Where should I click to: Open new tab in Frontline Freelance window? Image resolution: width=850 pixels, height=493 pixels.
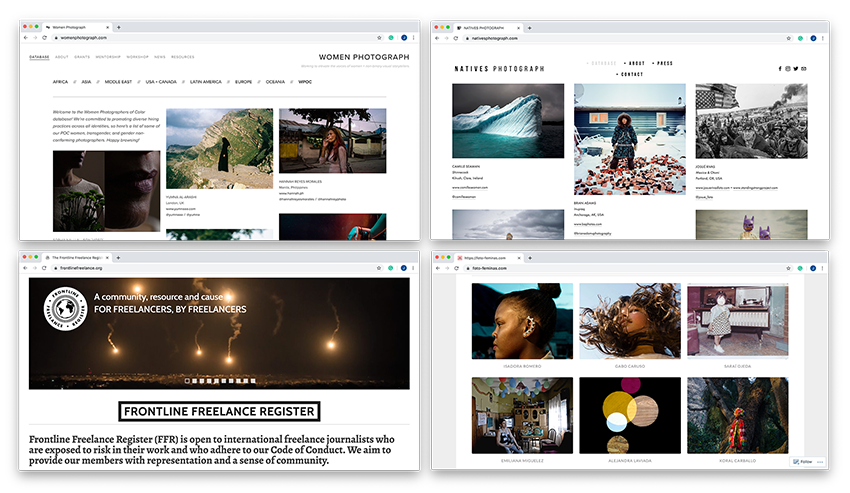tap(118, 258)
